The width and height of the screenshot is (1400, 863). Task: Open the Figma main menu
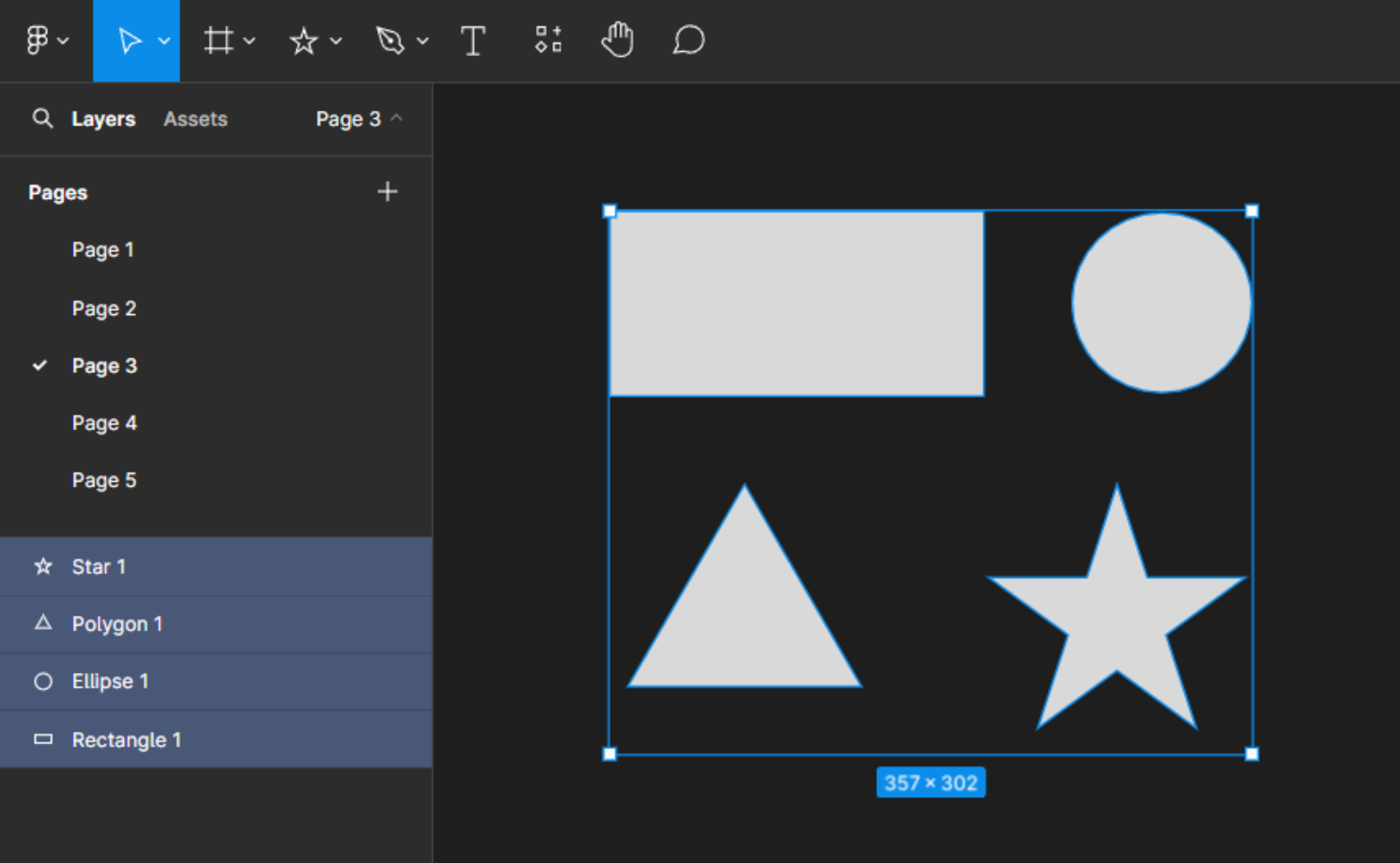tap(46, 40)
